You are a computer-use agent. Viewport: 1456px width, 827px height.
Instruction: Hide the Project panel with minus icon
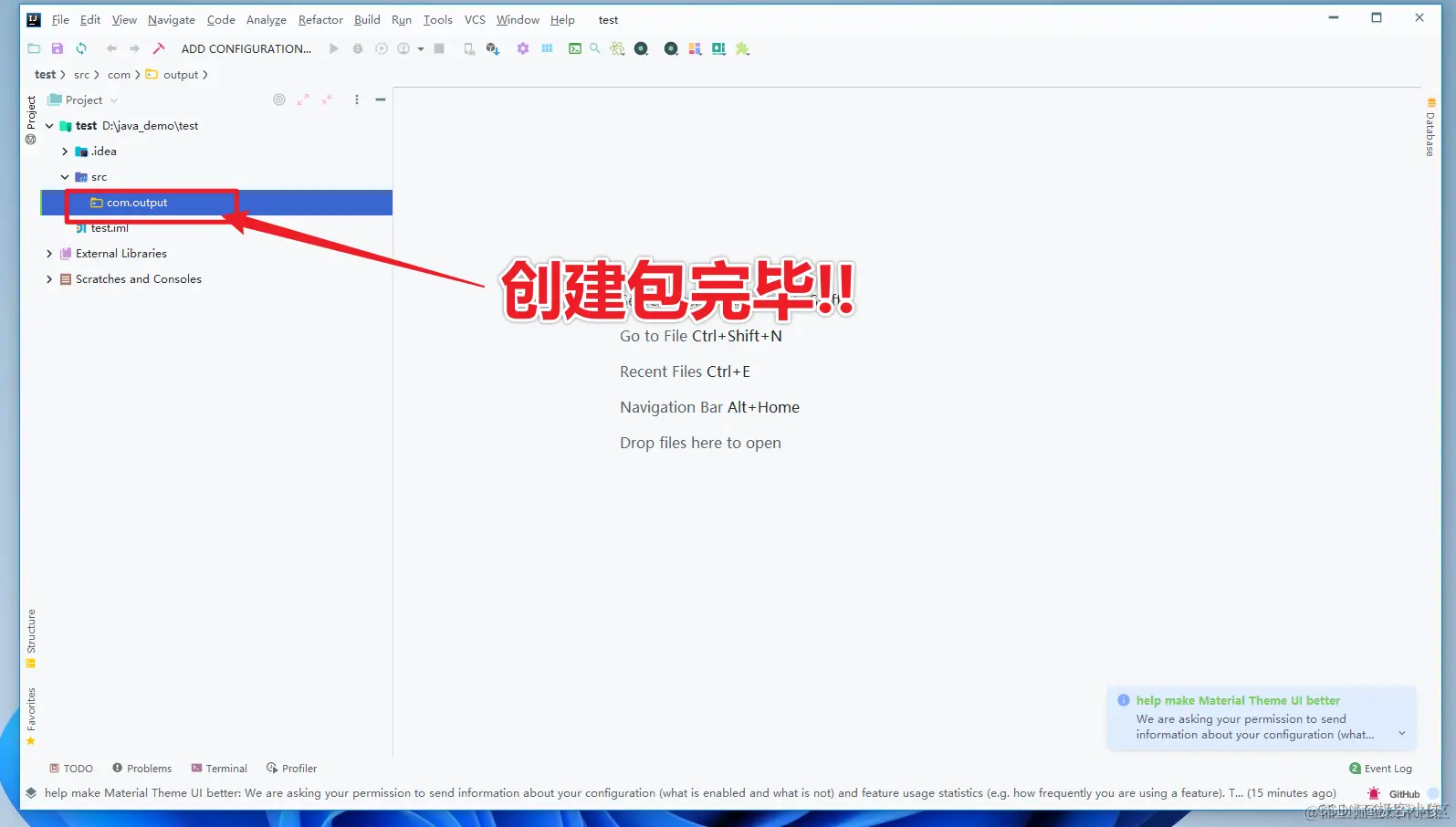(381, 99)
